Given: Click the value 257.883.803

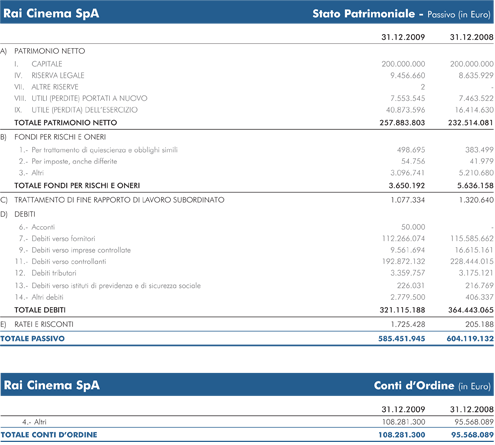Looking at the screenshot, I should coord(402,123).
